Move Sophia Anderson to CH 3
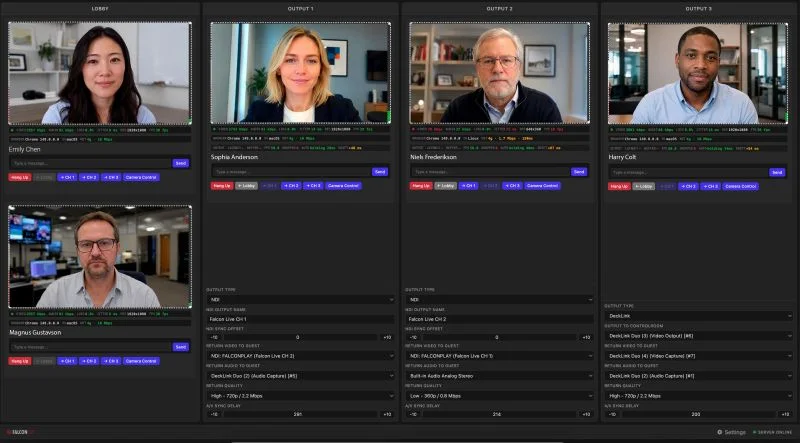 [313, 186]
